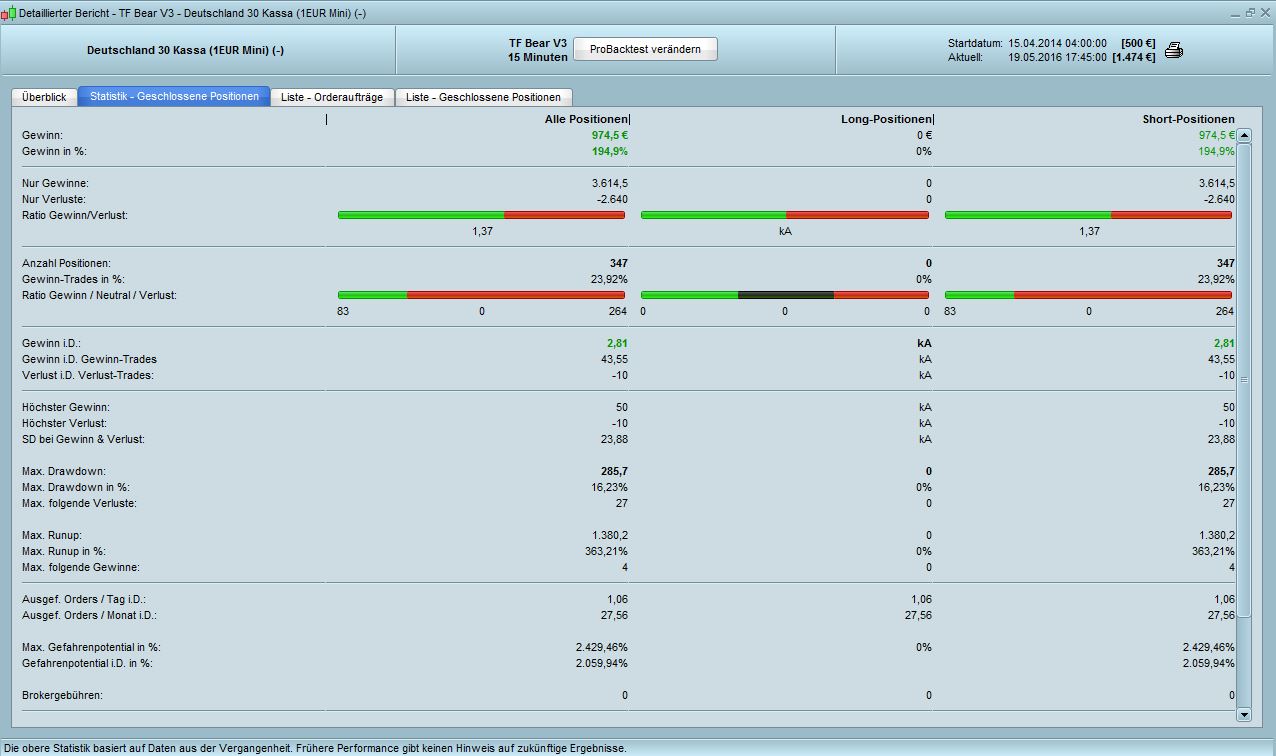This screenshot has height=756, width=1276.
Task: Click 'Gewinn i.D.:' row label
Action: (x=51, y=343)
